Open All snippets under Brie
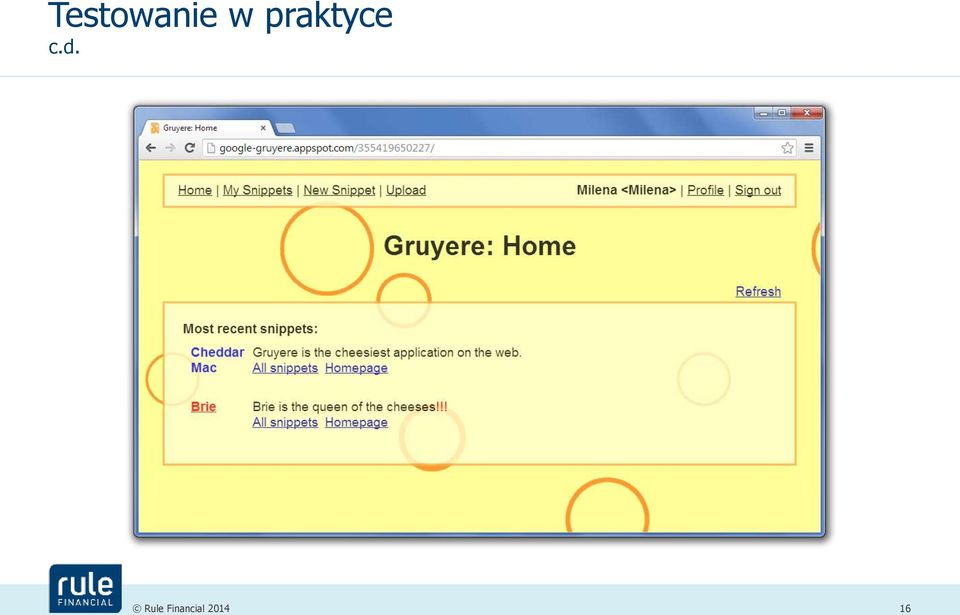This screenshot has width=960, height=615. pyautogui.click(x=285, y=422)
